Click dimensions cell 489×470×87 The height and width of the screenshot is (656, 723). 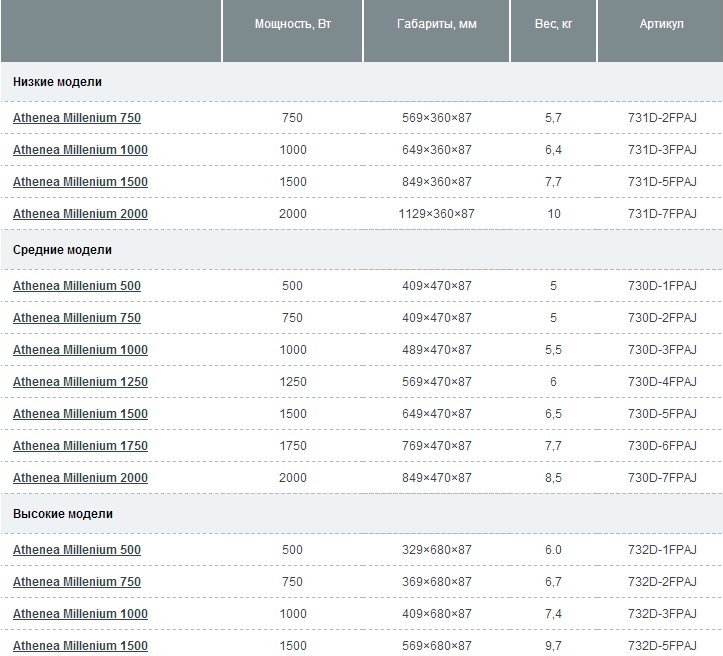point(437,350)
